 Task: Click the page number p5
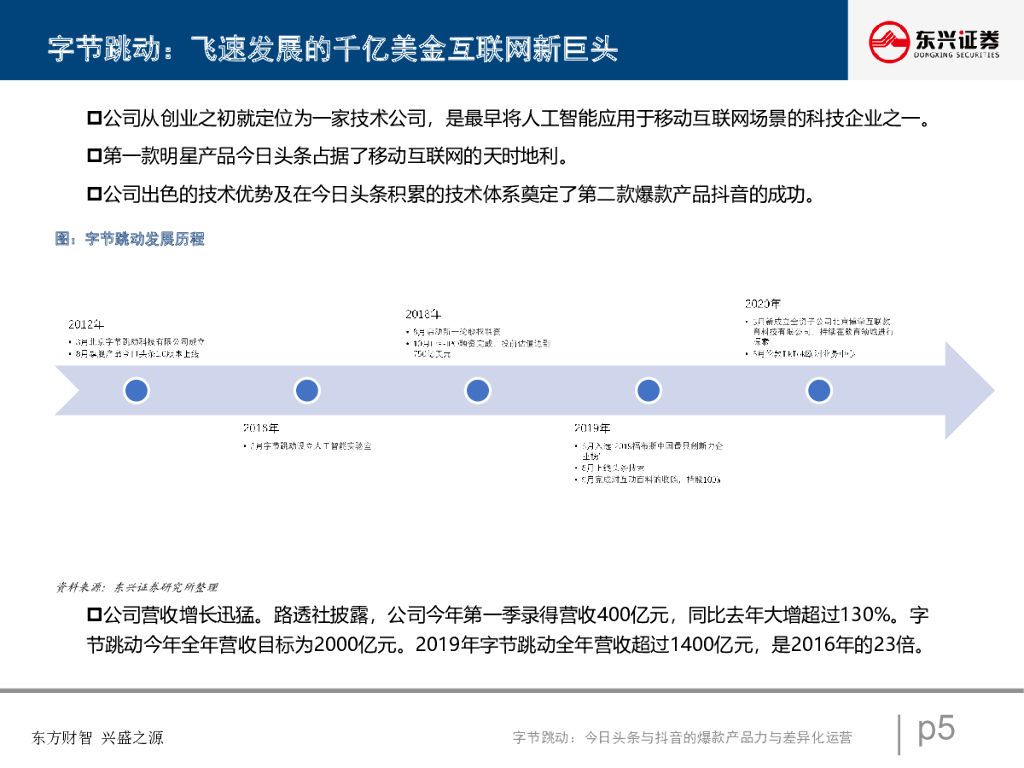point(936,729)
